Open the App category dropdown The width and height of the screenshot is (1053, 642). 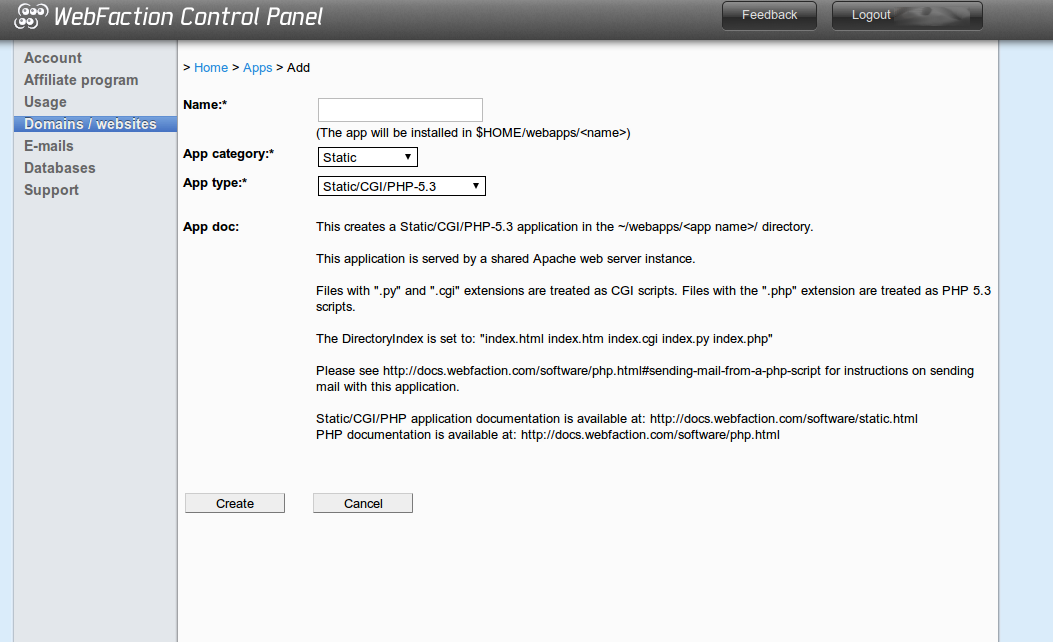coord(367,157)
